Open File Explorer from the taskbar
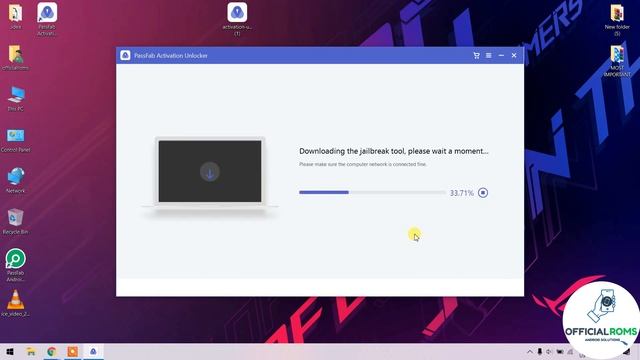The width and height of the screenshot is (640, 360). [31, 351]
